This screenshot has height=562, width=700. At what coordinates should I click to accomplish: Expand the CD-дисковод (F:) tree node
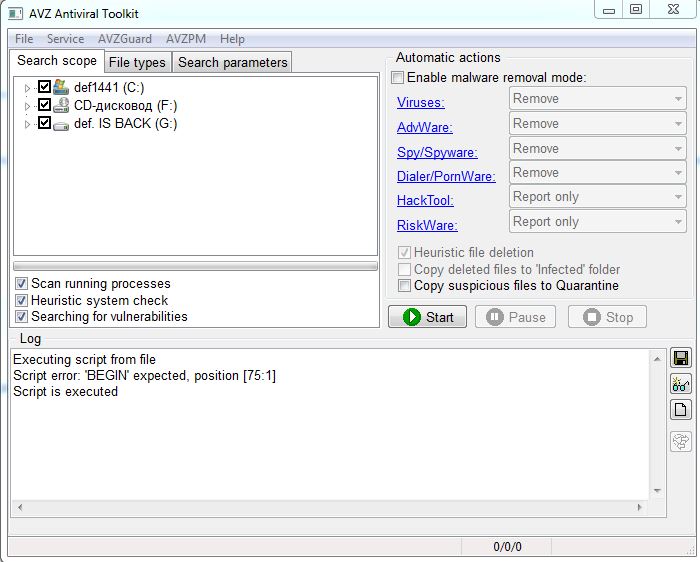click(x=27, y=106)
